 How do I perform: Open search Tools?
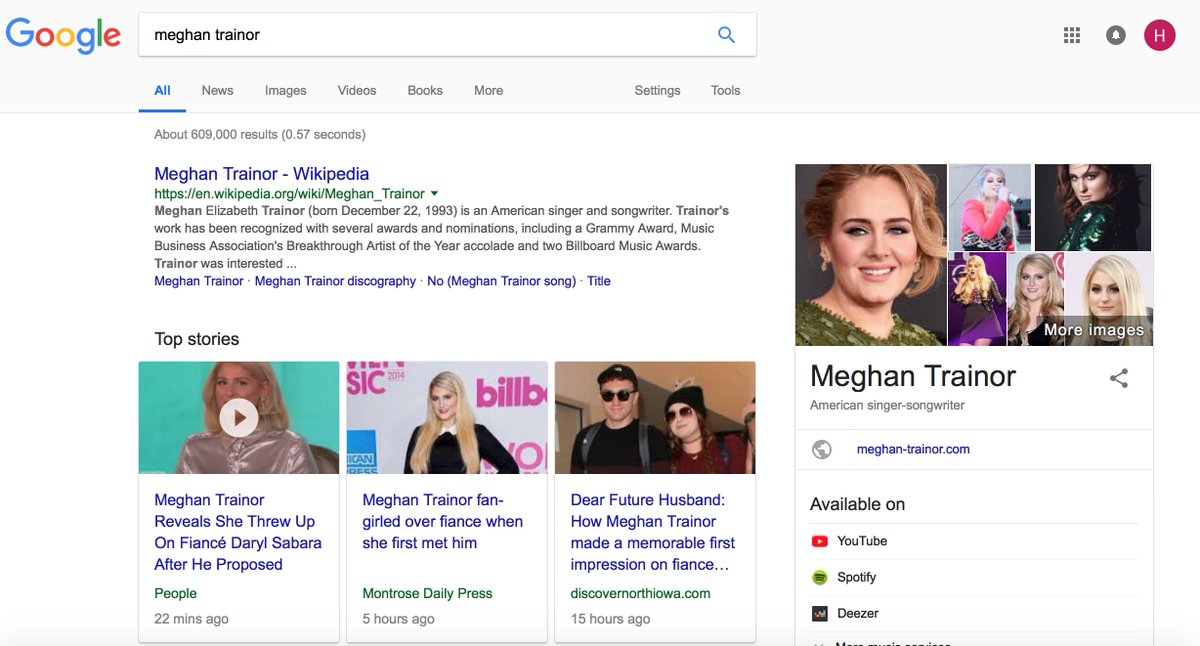[725, 90]
